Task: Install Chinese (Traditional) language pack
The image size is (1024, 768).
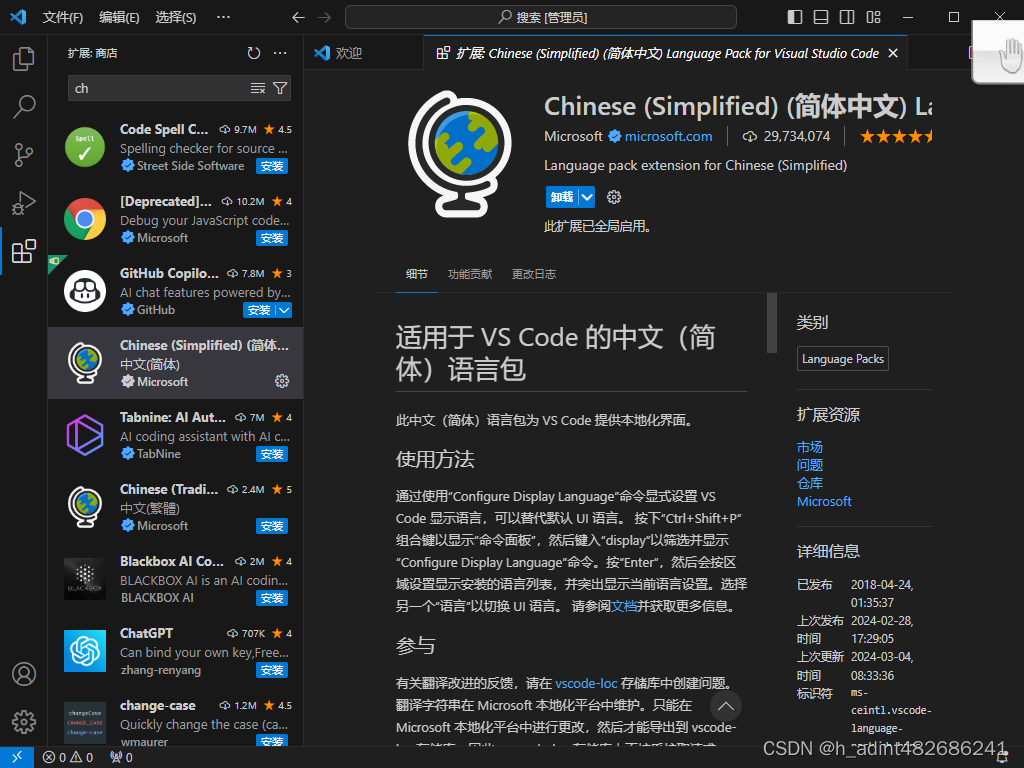Action: click(x=272, y=526)
